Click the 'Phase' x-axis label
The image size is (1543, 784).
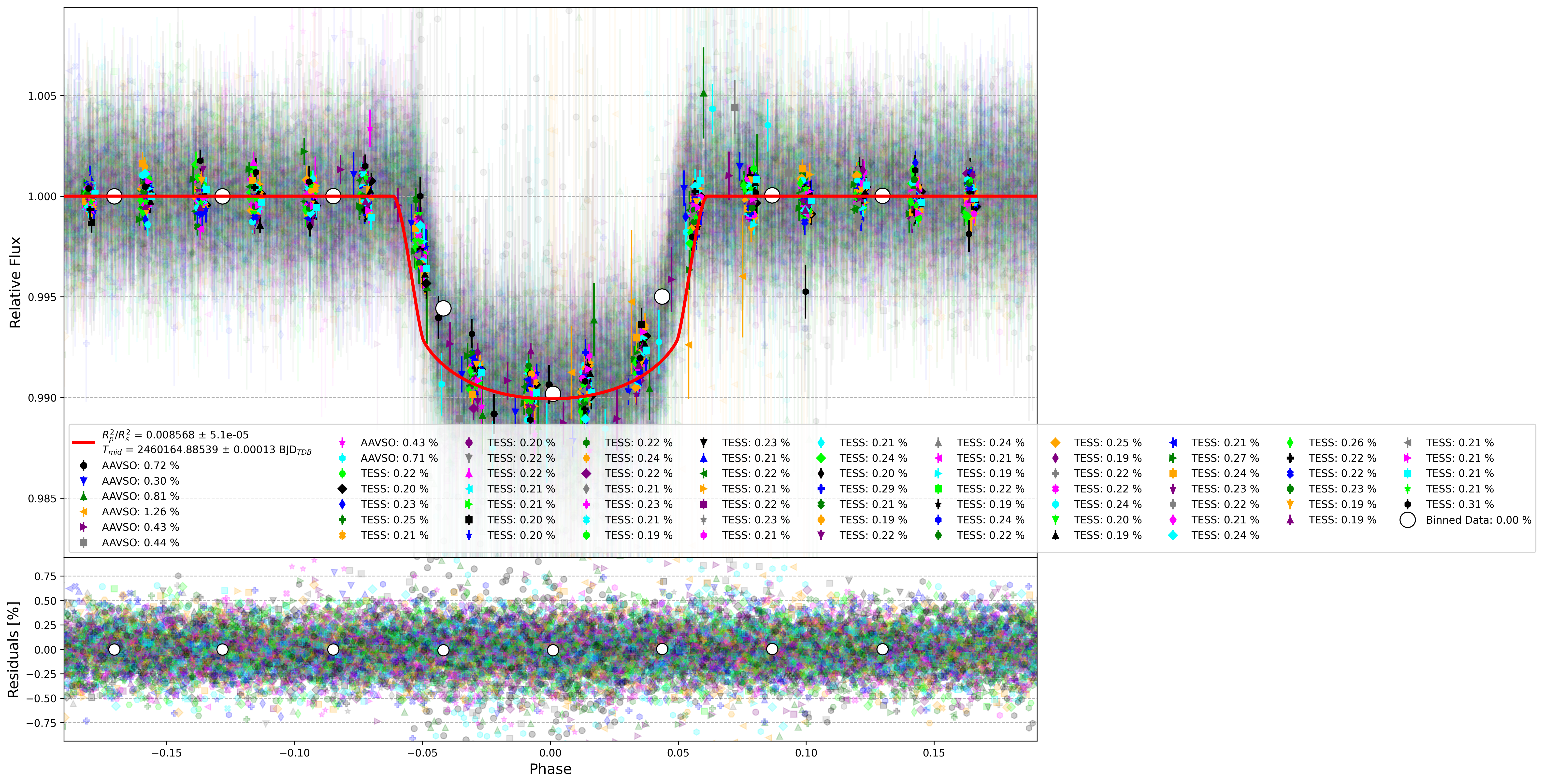coord(550,769)
